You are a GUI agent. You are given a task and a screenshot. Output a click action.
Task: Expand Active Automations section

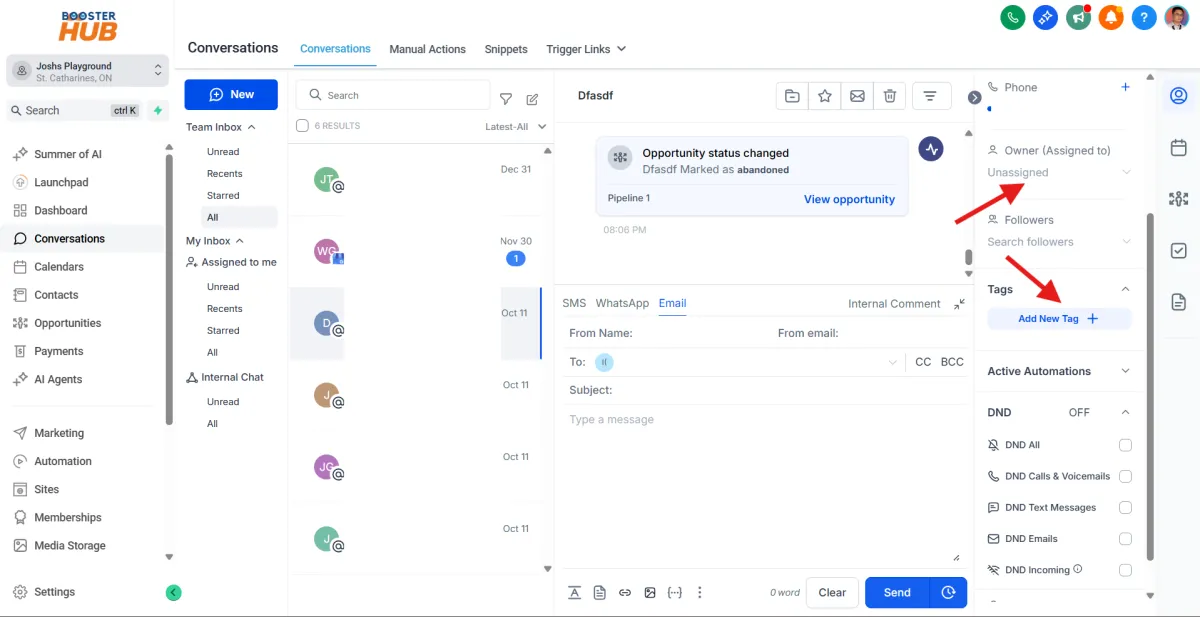[1125, 371]
